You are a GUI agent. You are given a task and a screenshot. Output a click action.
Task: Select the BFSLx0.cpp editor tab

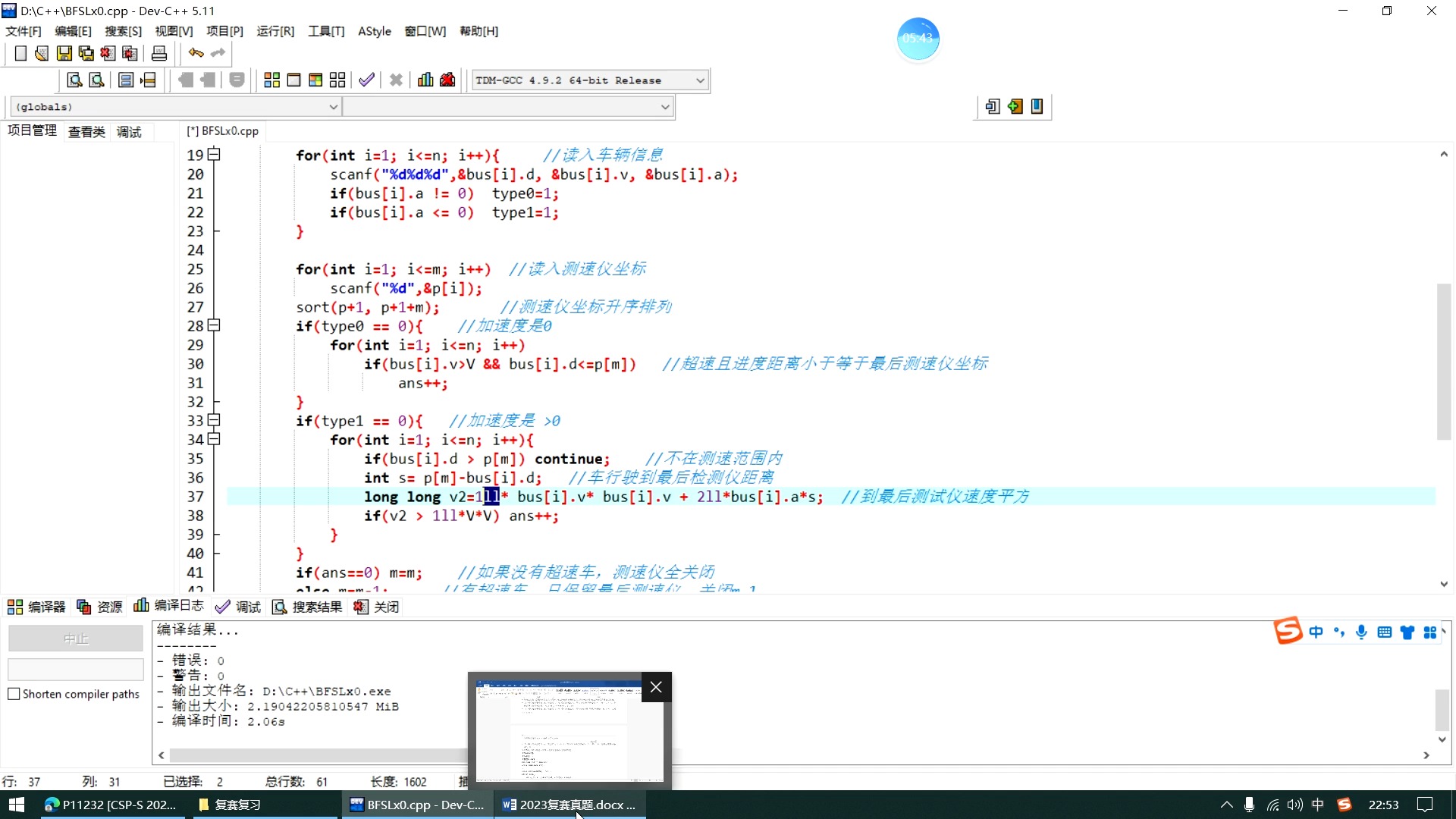click(x=223, y=131)
